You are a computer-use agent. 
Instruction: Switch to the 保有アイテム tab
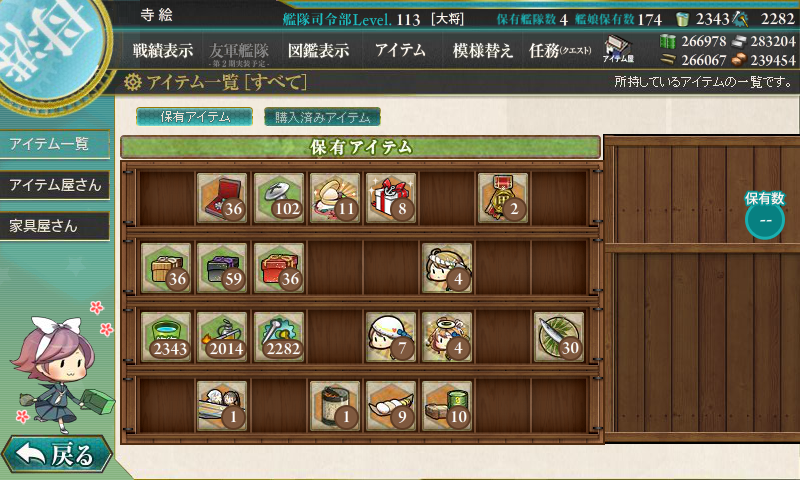click(x=194, y=117)
